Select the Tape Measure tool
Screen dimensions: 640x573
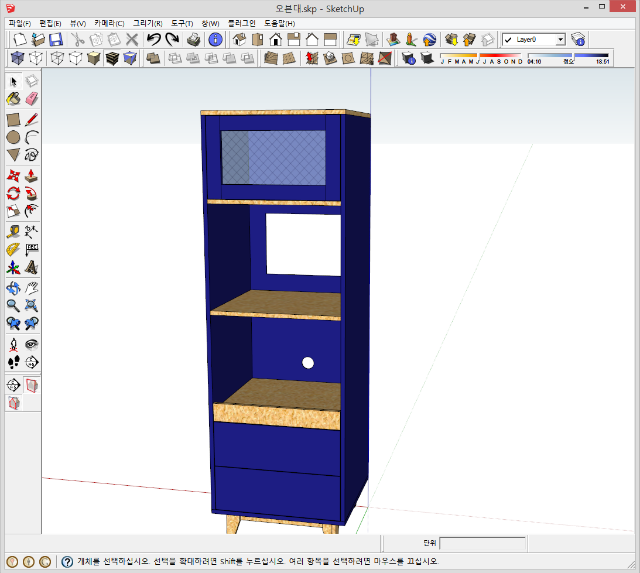(x=13, y=232)
